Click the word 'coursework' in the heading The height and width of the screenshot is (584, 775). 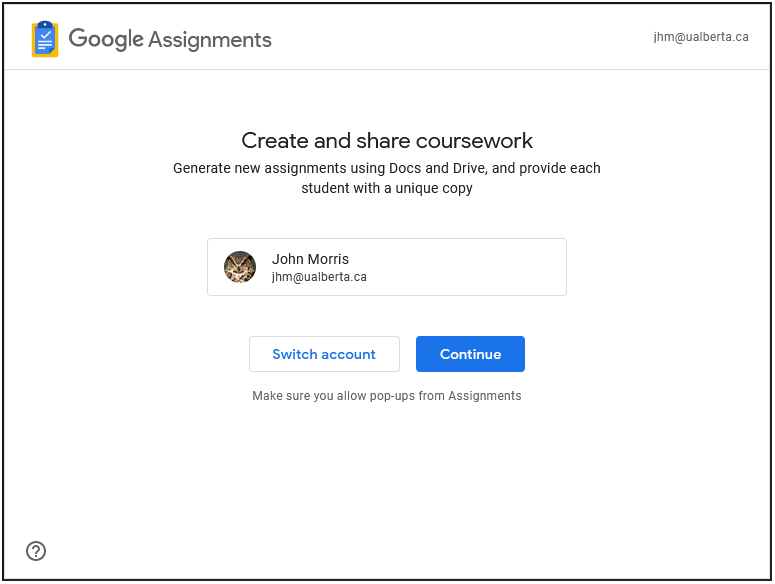(x=474, y=141)
